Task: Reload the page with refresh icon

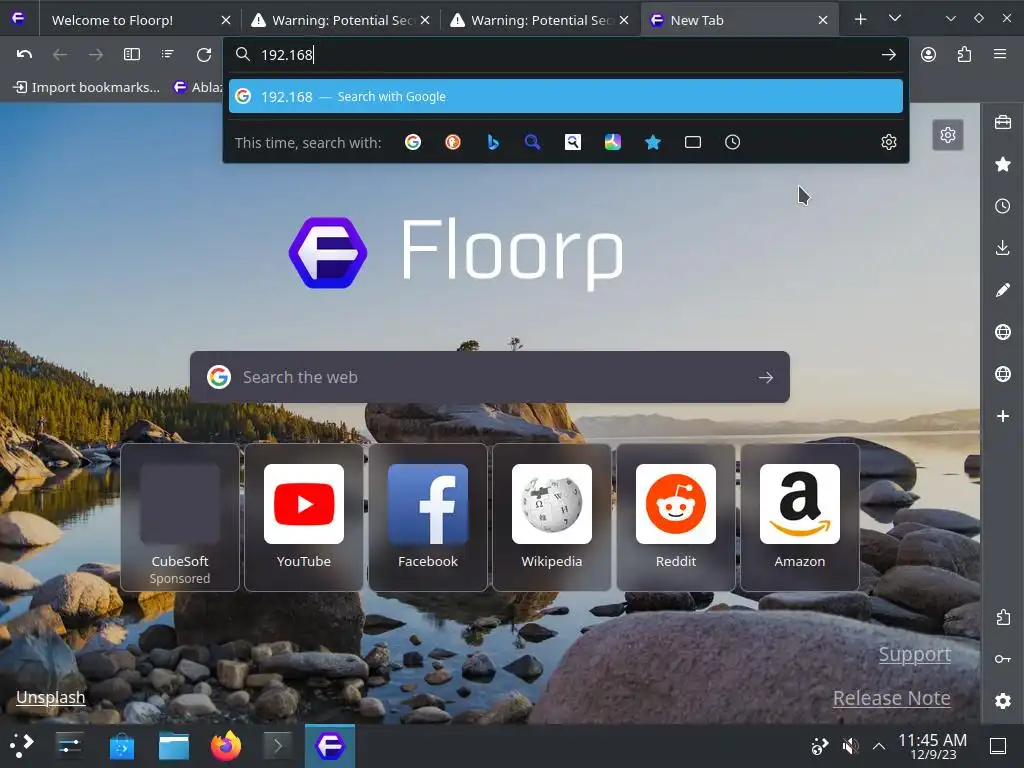Action: (204, 54)
